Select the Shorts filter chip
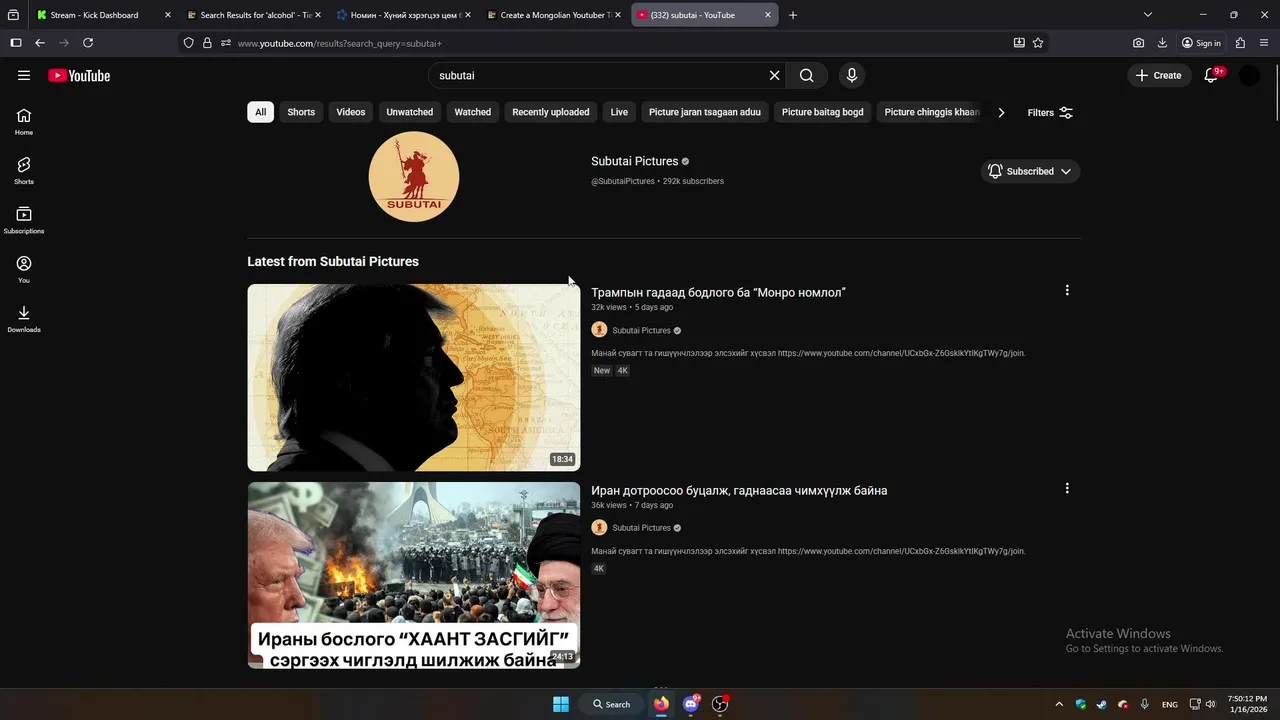The width and height of the screenshot is (1280, 720). [x=301, y=112]
